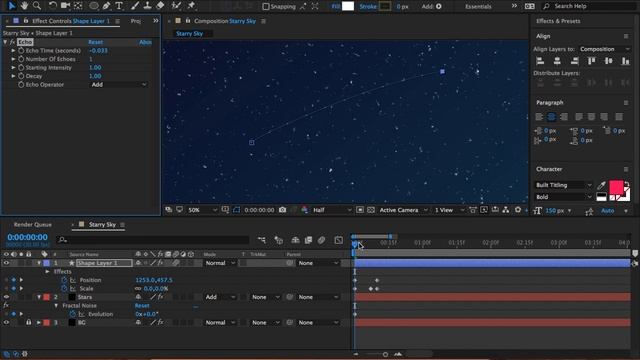The height and width of the screenshot is (360, 640).
Task: Click the show channel color icon
Action: pos(304,210)
